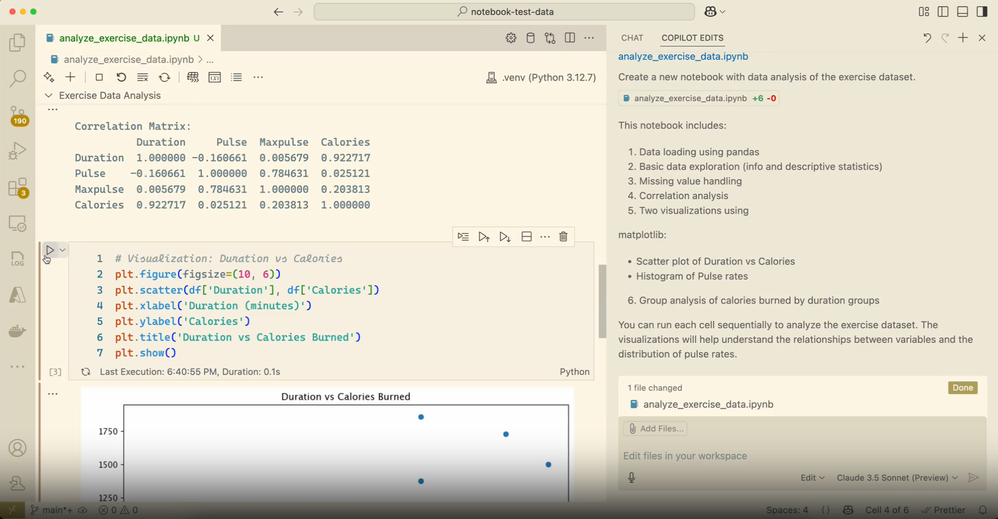This screenshot has width=998, height=519.
Task: Close the Copilot Edits panel
Action: pyautogui.click(x=982, y=38)
